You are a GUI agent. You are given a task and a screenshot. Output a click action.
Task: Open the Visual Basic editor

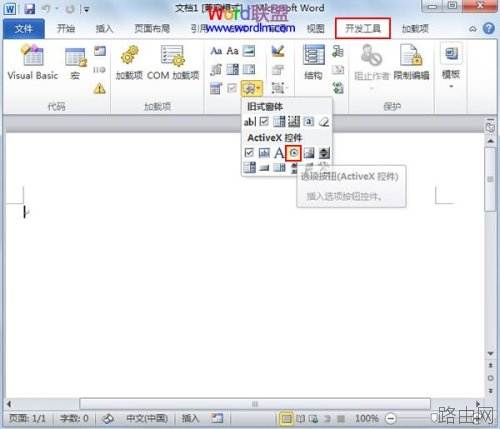(x=32, y=63)
